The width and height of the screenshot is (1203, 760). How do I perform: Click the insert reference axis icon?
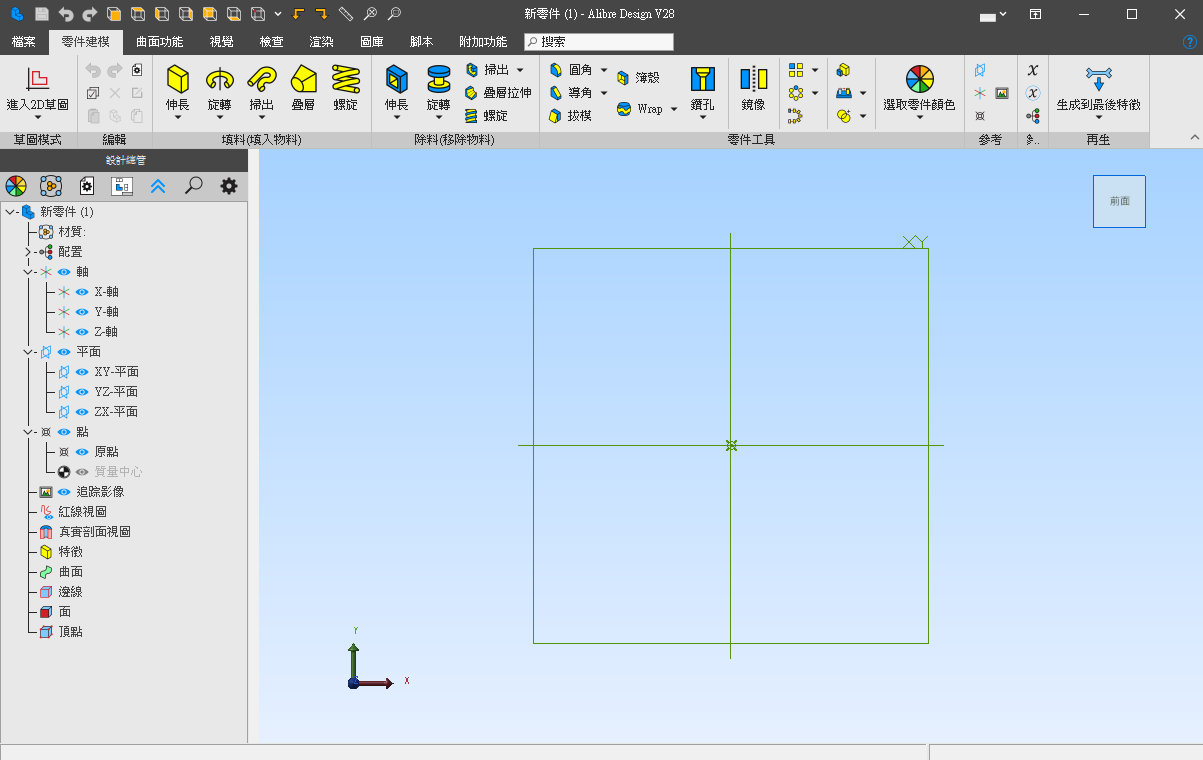click(980, 93)
